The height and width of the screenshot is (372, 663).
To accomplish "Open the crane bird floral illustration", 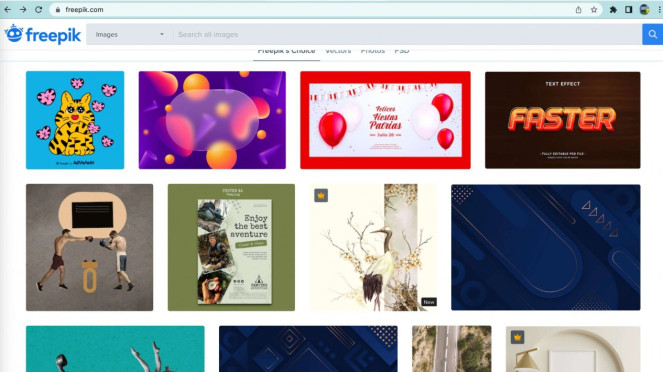I will tap(373, 247).
